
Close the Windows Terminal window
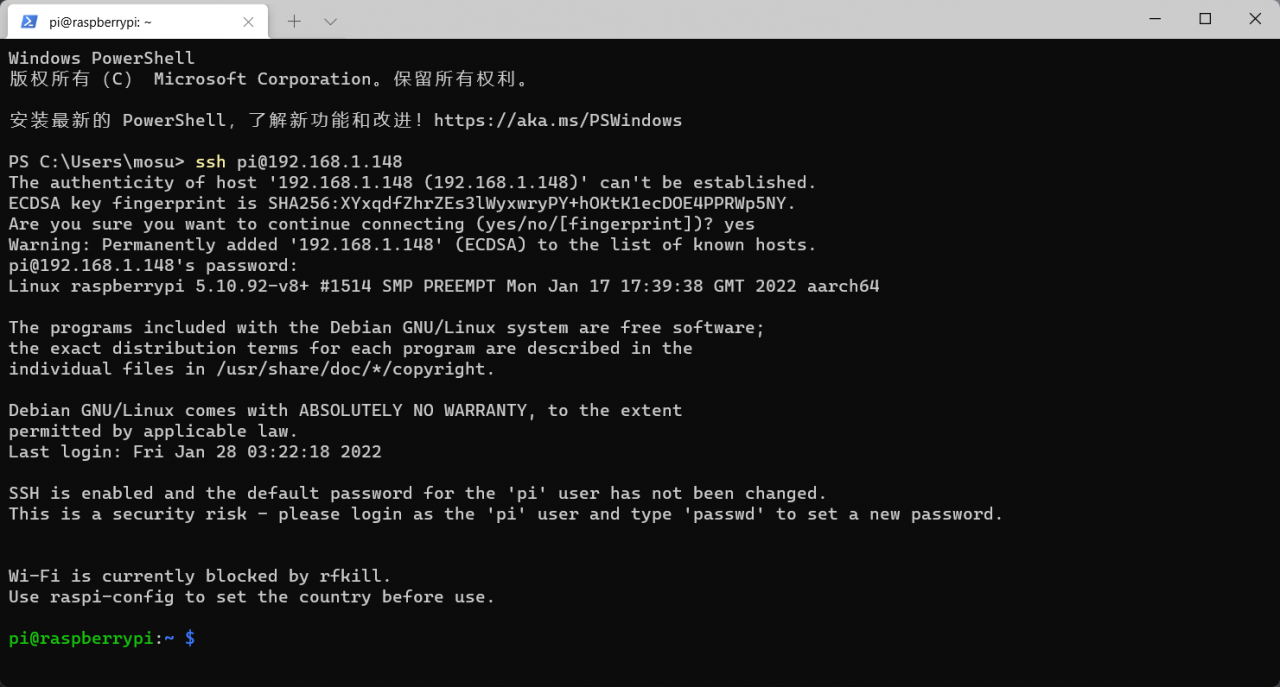click(1255, 19)
